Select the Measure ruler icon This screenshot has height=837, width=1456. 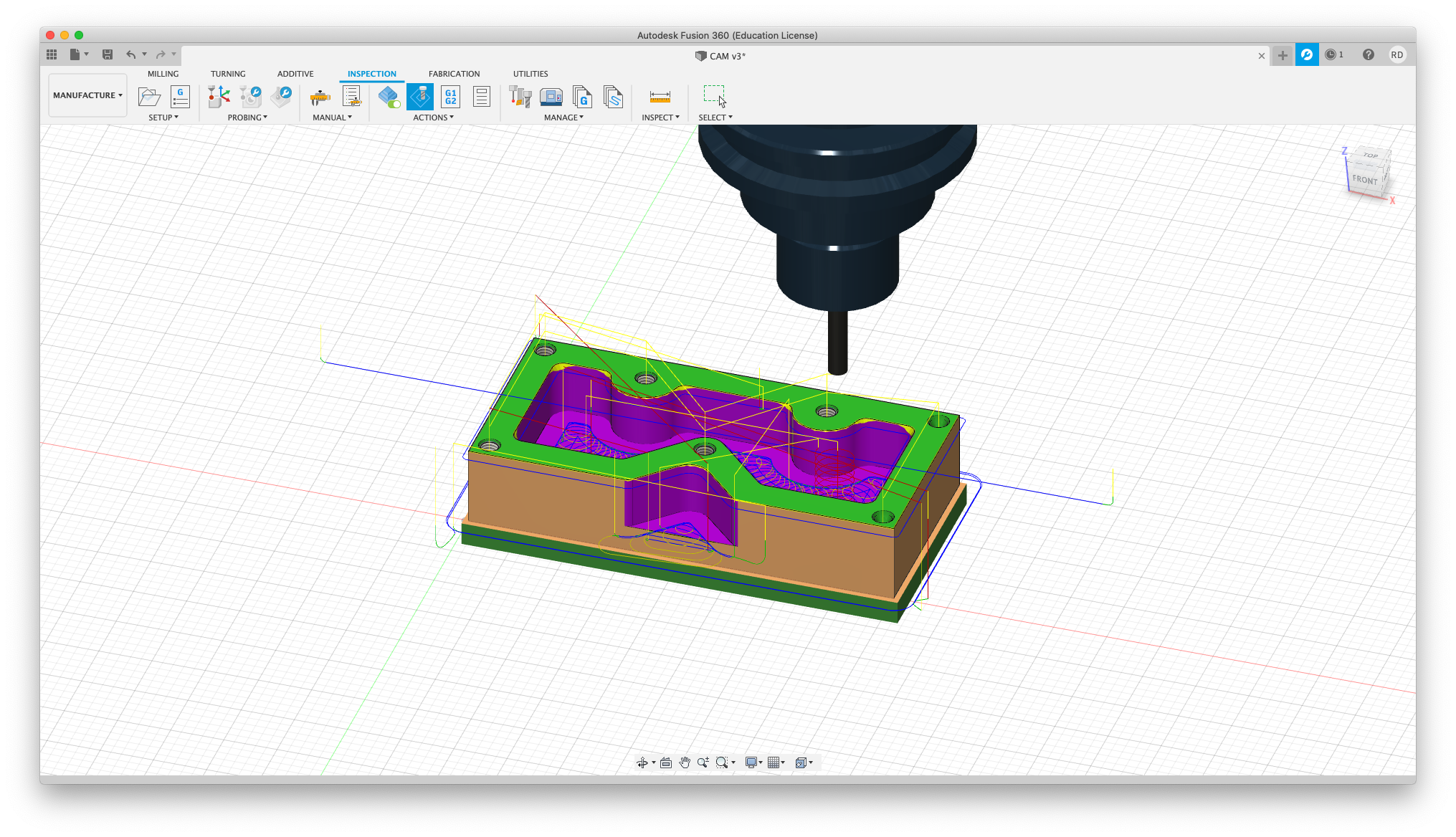[660, 96]
